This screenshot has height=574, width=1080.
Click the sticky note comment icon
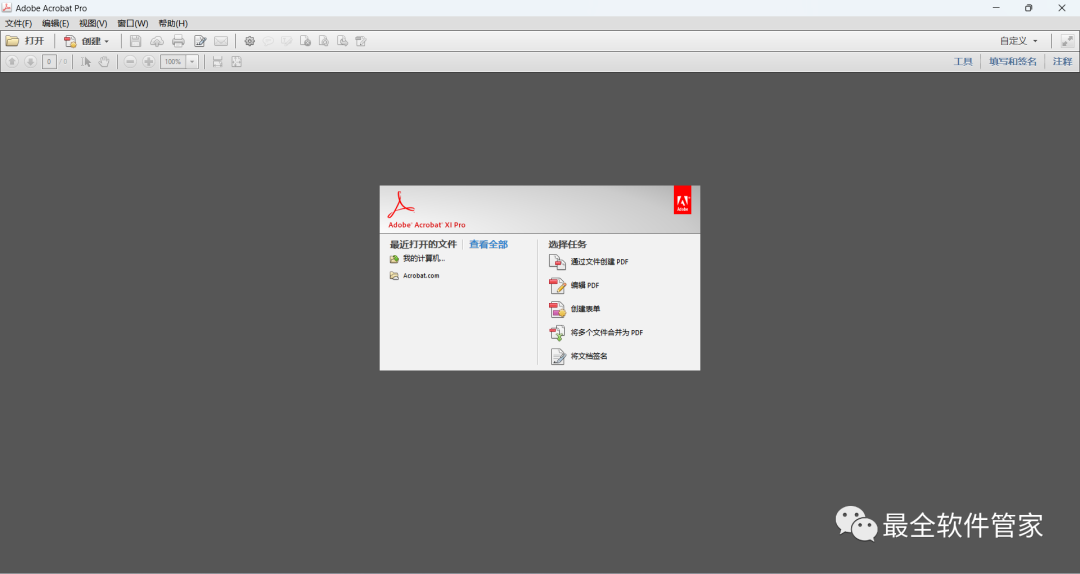(x=268, y=41)
